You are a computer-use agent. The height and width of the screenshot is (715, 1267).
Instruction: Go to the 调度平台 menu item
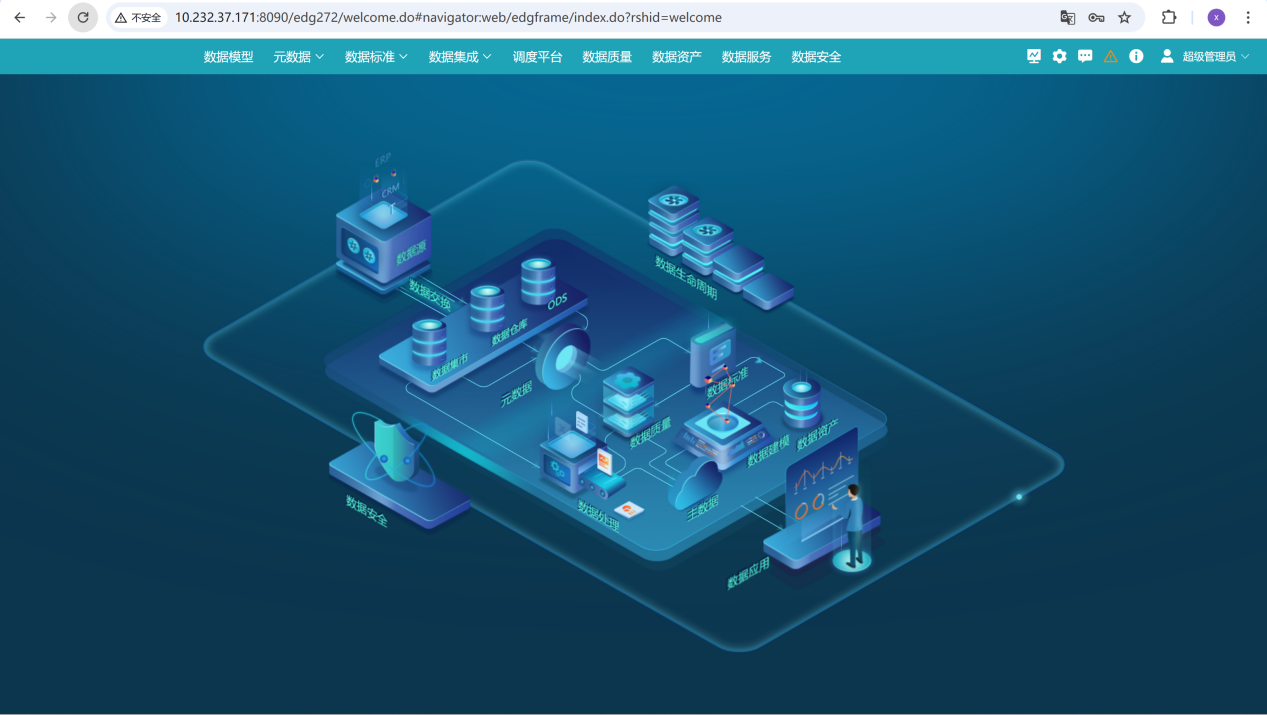click(x=537, y=57)
